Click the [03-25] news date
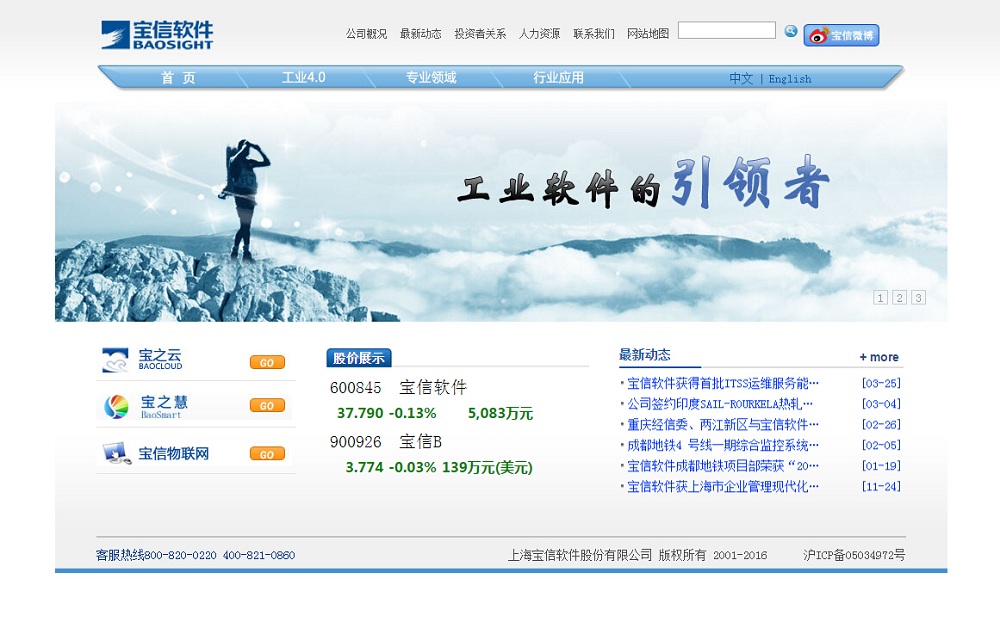The height and width of the screenshot is (634, 1000). 881,383
